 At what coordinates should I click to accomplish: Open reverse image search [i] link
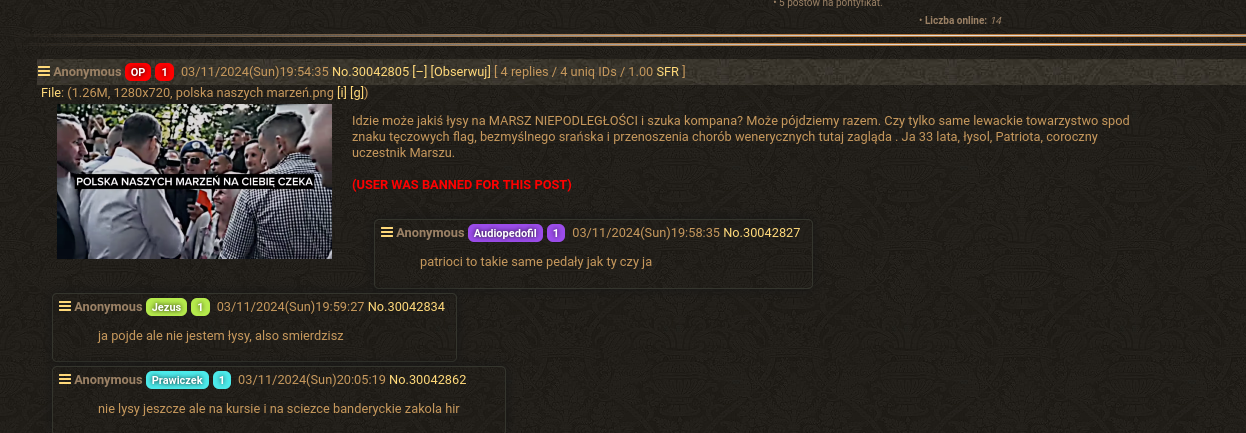(x=342, y=93)
